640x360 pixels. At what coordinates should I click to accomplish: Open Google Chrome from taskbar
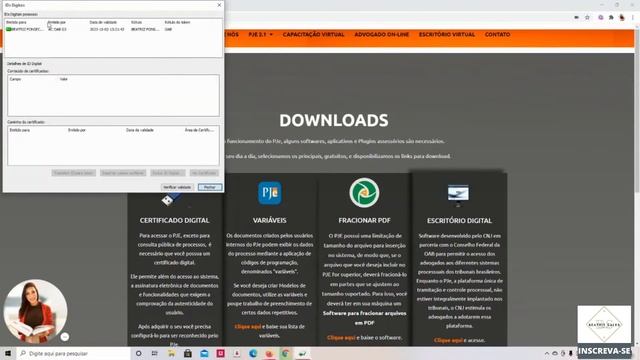(286, 353)
